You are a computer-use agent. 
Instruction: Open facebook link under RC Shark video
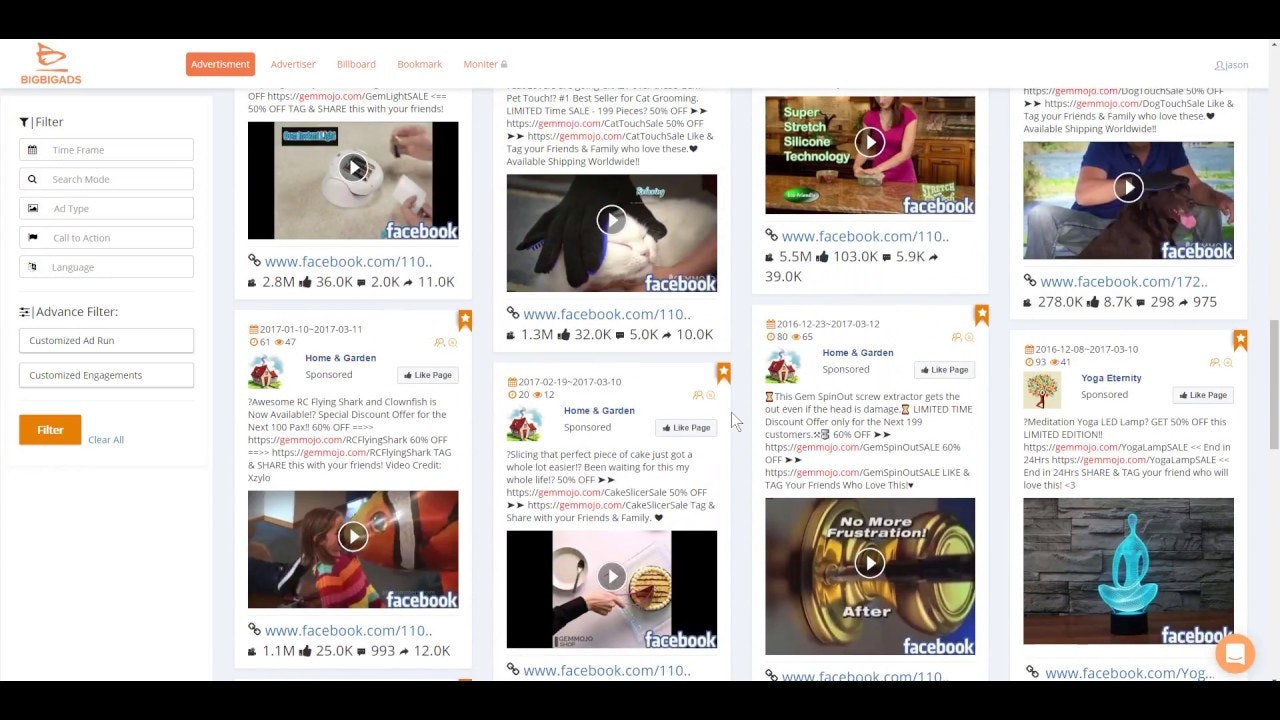pyautogui.click(x=348, y=631)
